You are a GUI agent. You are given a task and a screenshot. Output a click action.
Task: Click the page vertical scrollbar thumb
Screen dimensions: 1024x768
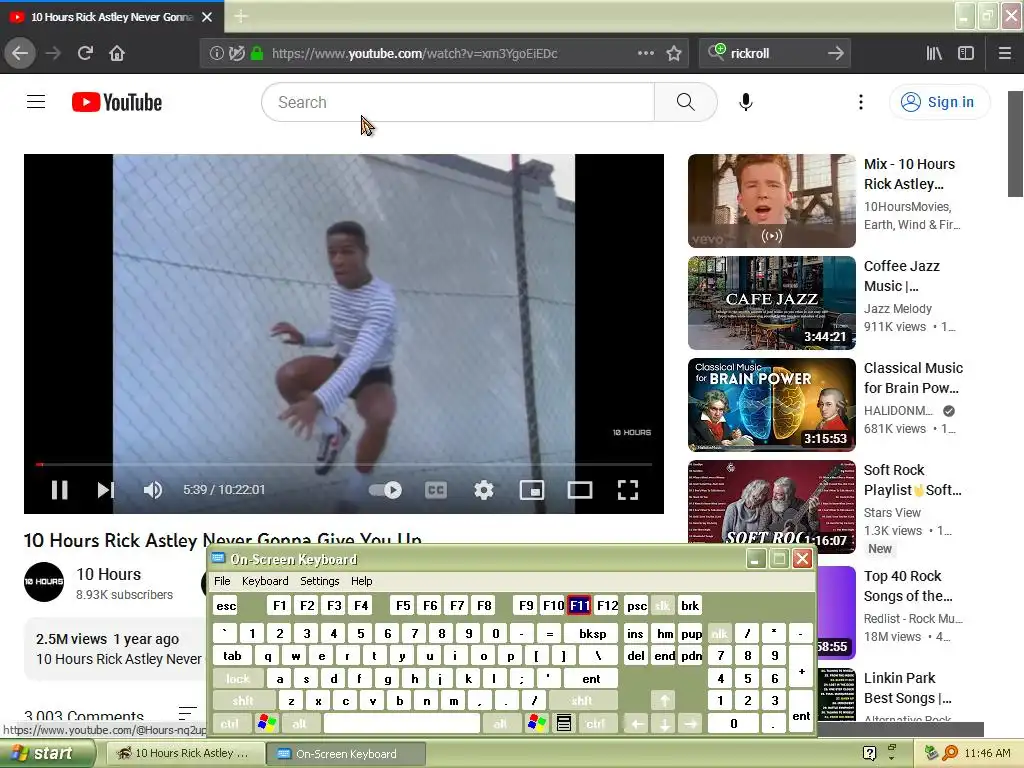[x=1016, y=144]
